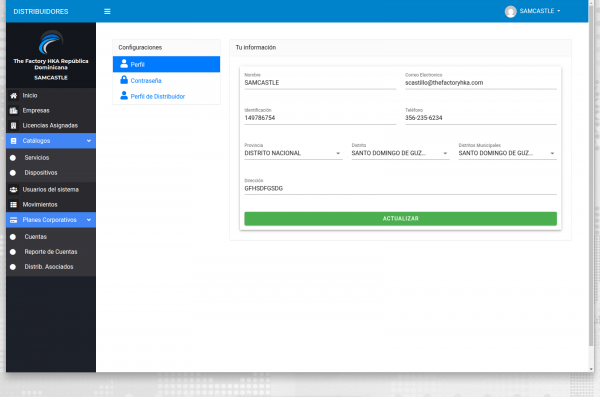Open the Distritos Municipales dropdown
The height and width of the screenshot is (397, 600).
507,153
